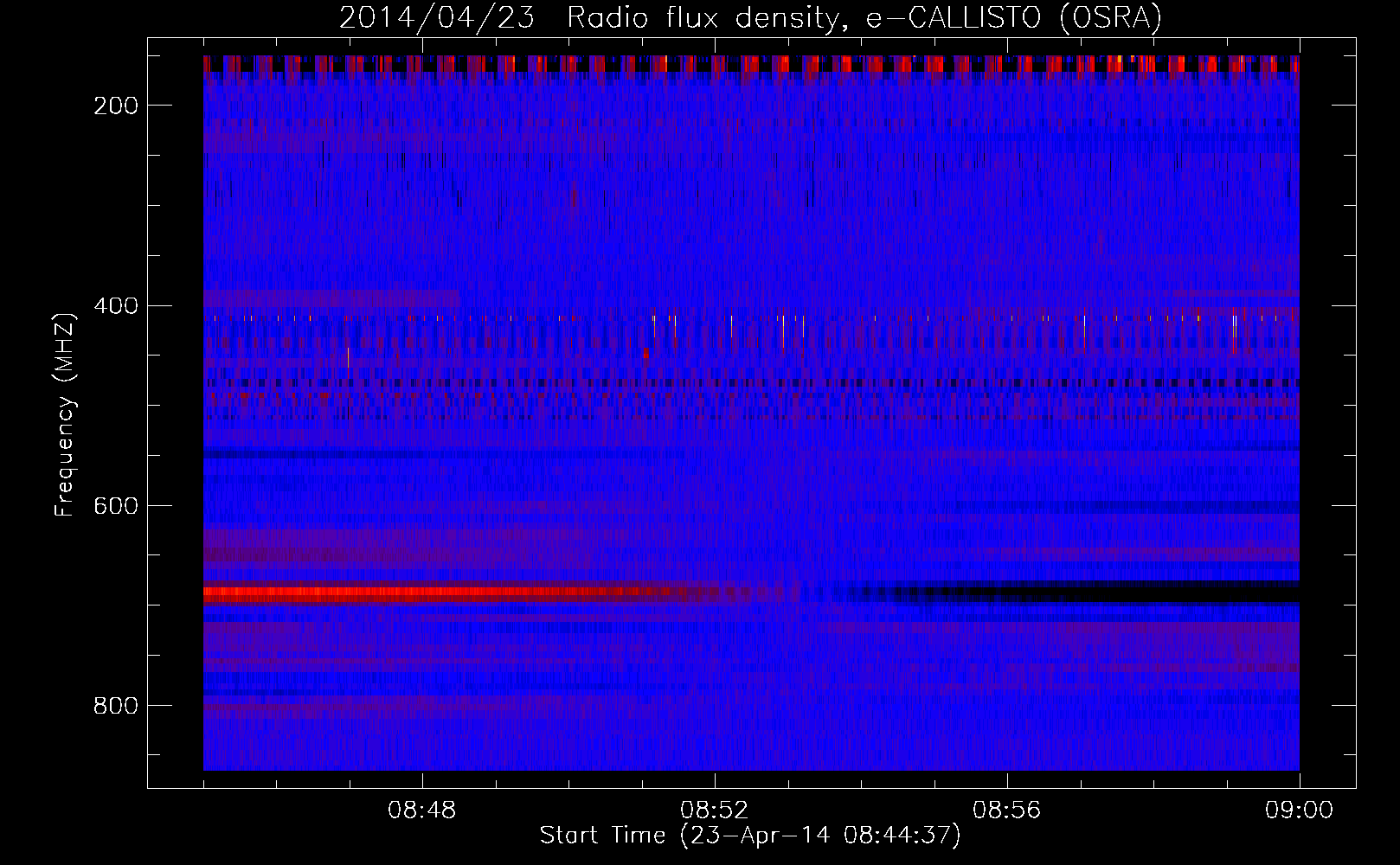Click the date "2014/04/23" in the title

437,18
